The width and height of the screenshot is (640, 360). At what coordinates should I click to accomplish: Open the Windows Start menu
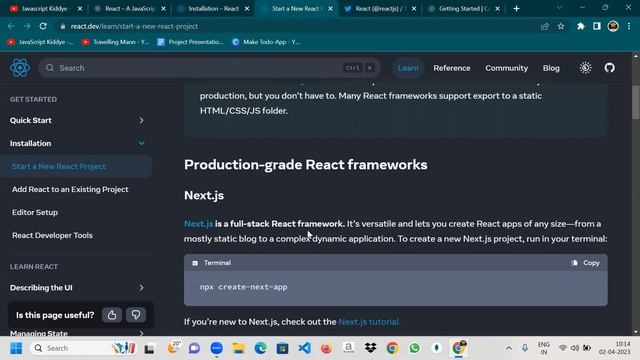16,348
